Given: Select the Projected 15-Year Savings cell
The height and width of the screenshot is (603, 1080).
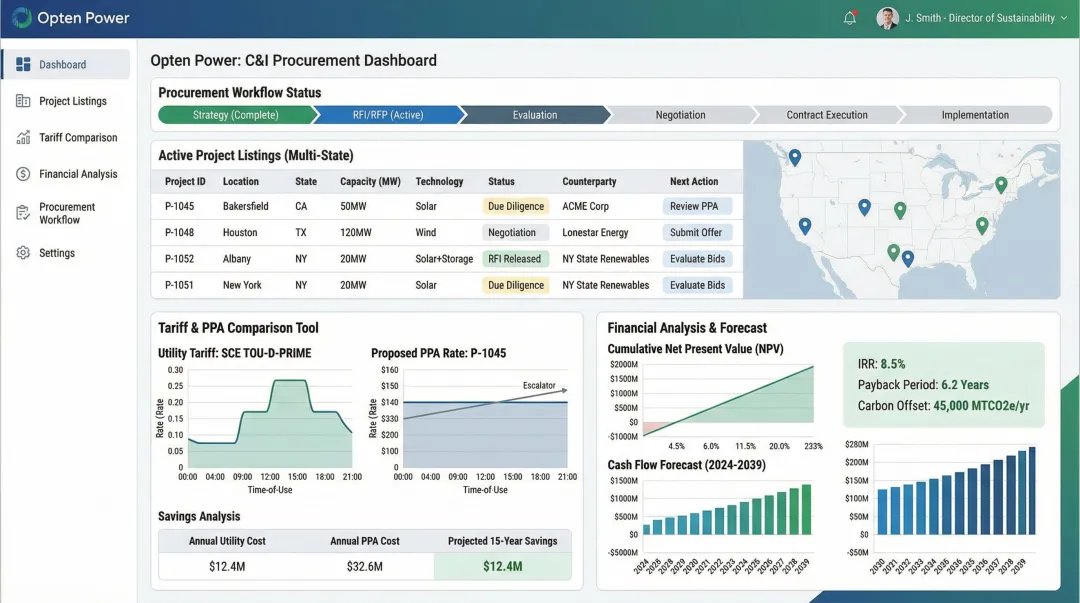Looking at the screenshot, I should (x=503, y=566).
